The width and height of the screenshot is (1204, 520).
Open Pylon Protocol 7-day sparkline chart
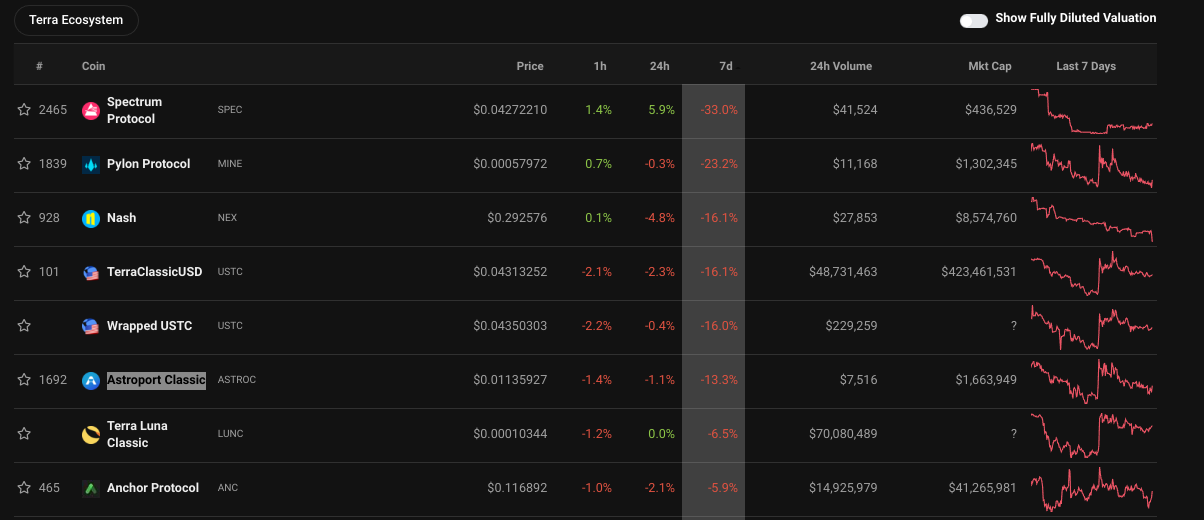[1093, 165]
